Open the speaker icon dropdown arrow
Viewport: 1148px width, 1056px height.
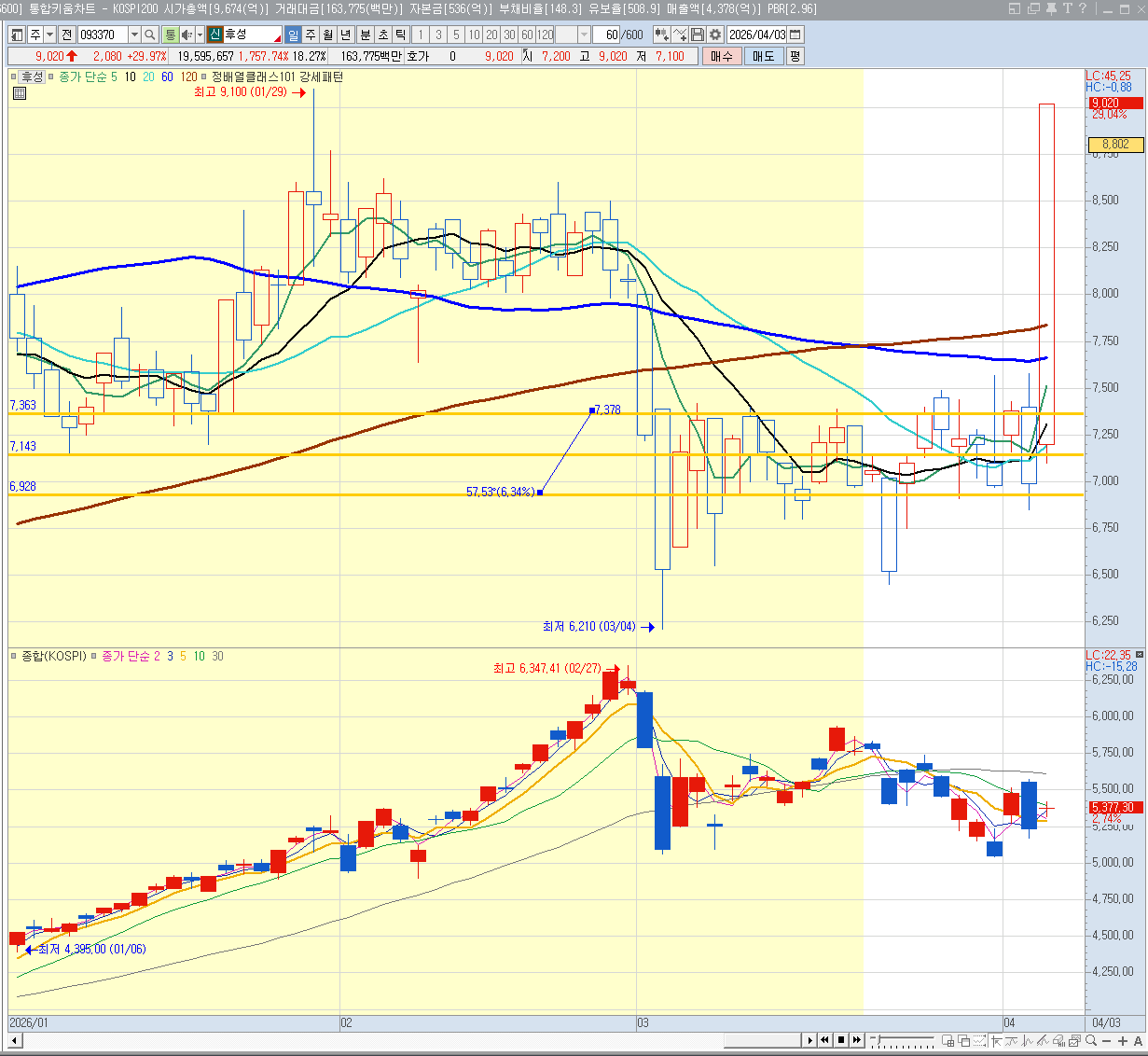[200, 35]
